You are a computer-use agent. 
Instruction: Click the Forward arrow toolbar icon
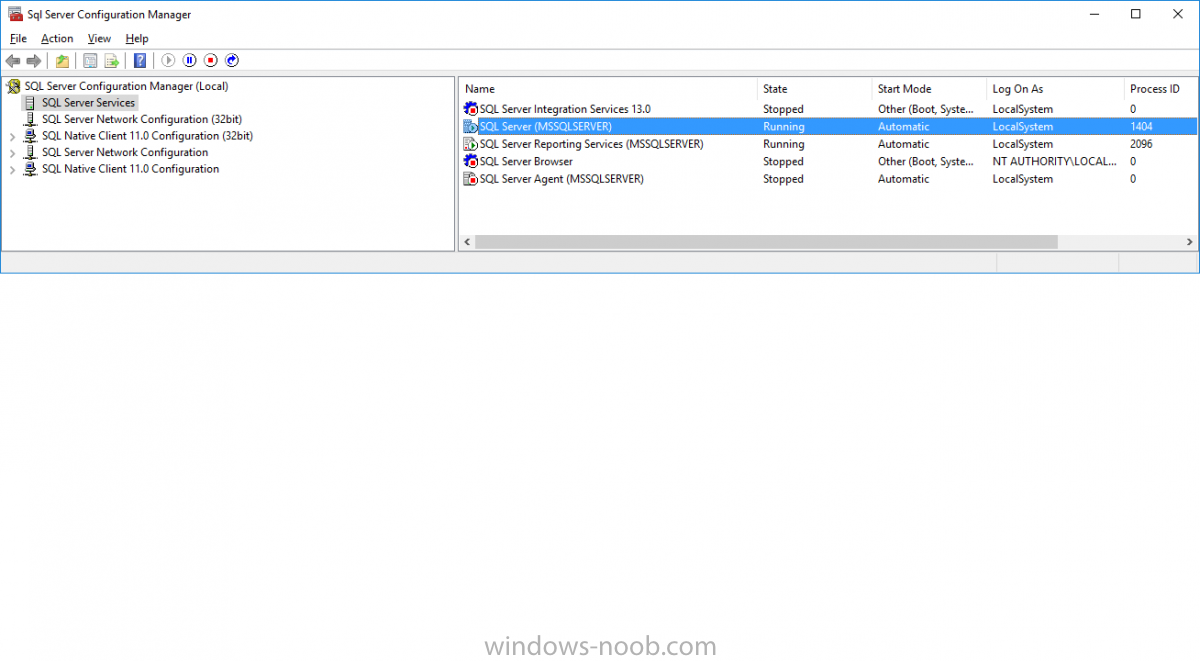click(x=34, y=61)
